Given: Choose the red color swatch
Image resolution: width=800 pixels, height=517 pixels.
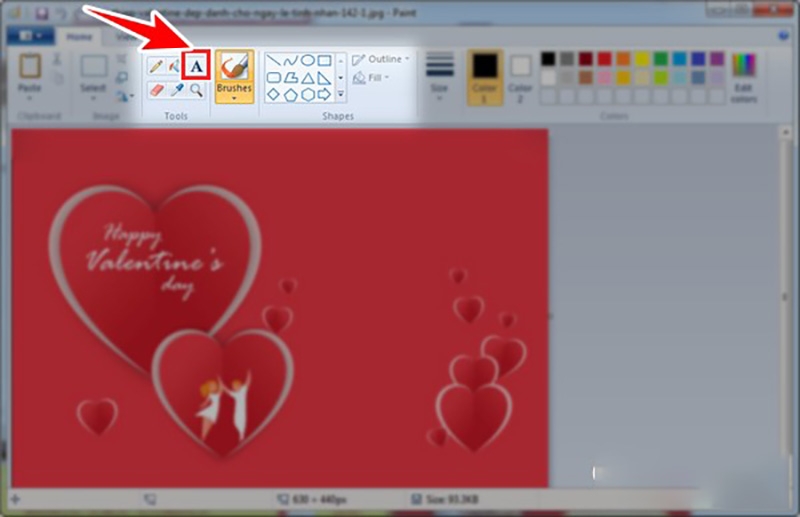Looking at the screenshot, I should pos(605,59).
